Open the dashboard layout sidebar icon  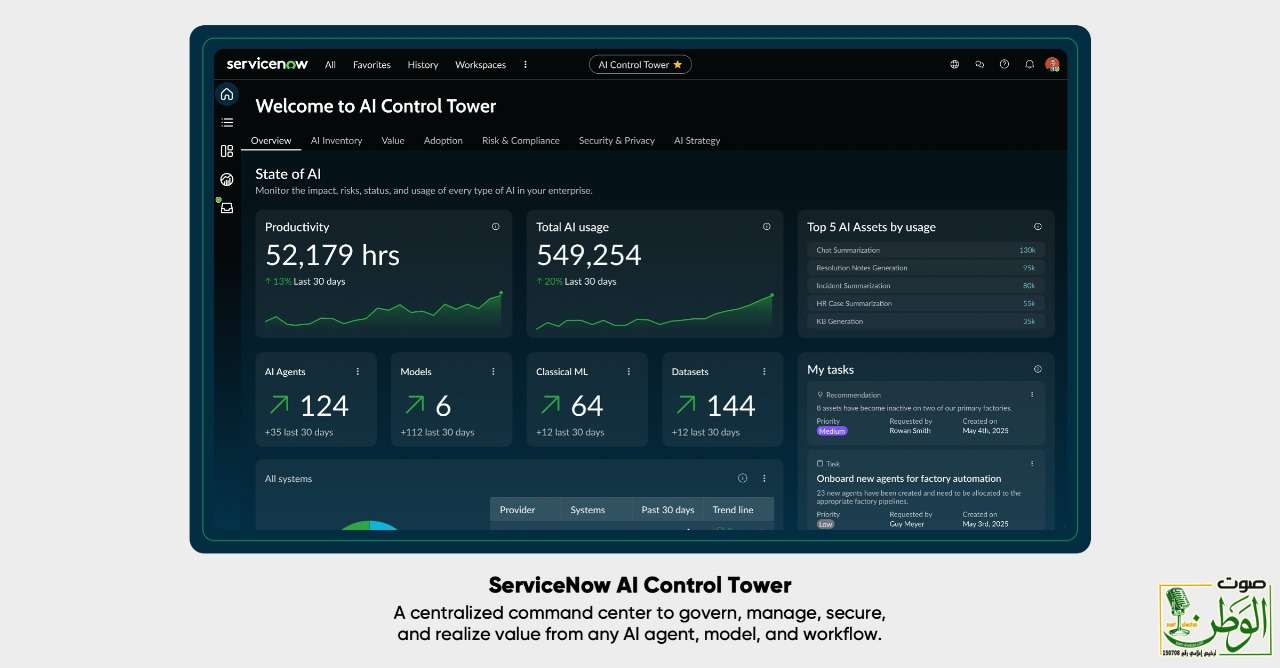tap(227, 151)
